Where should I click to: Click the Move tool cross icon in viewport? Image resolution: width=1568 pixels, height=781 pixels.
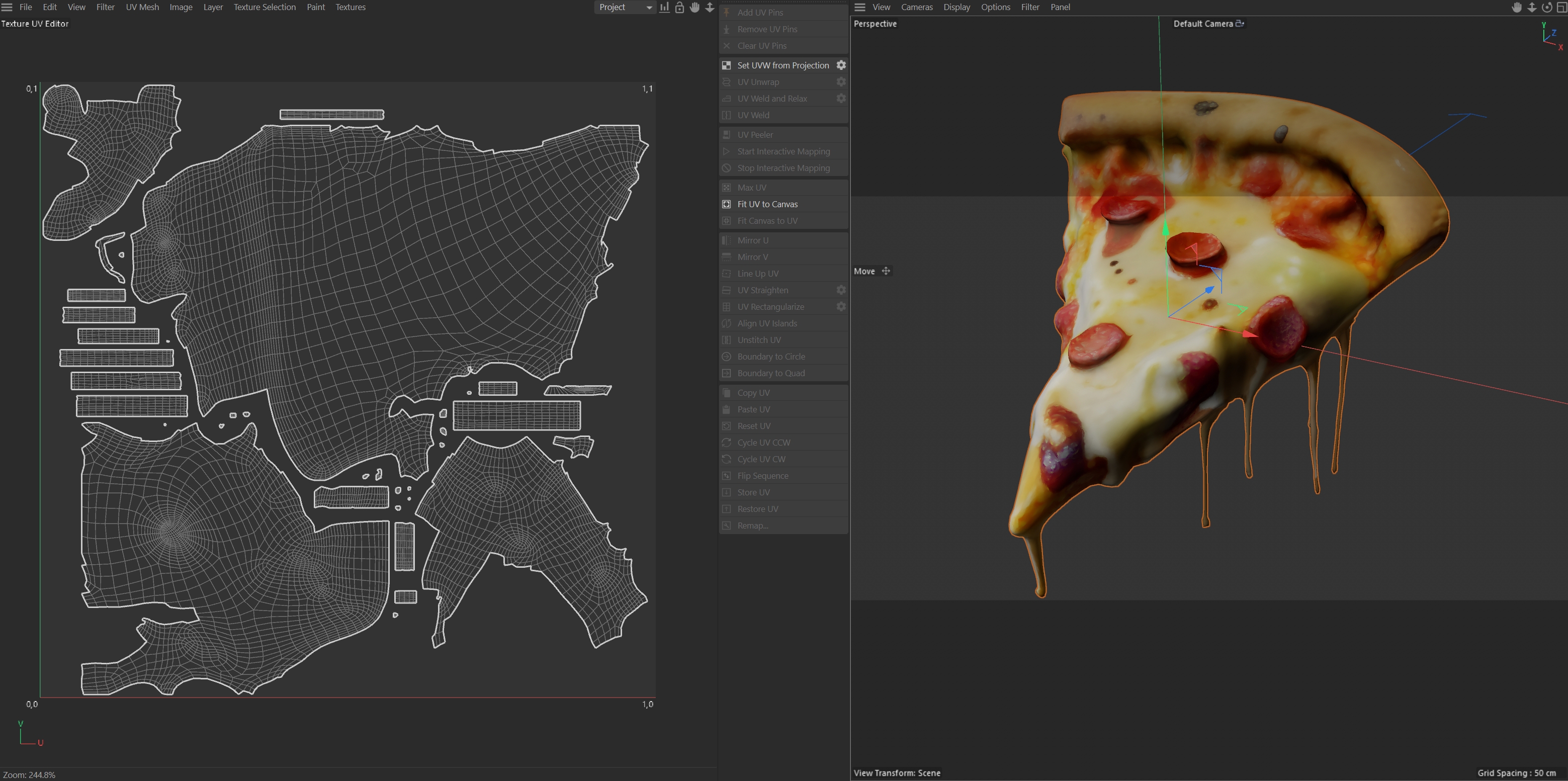click(886, 272)
